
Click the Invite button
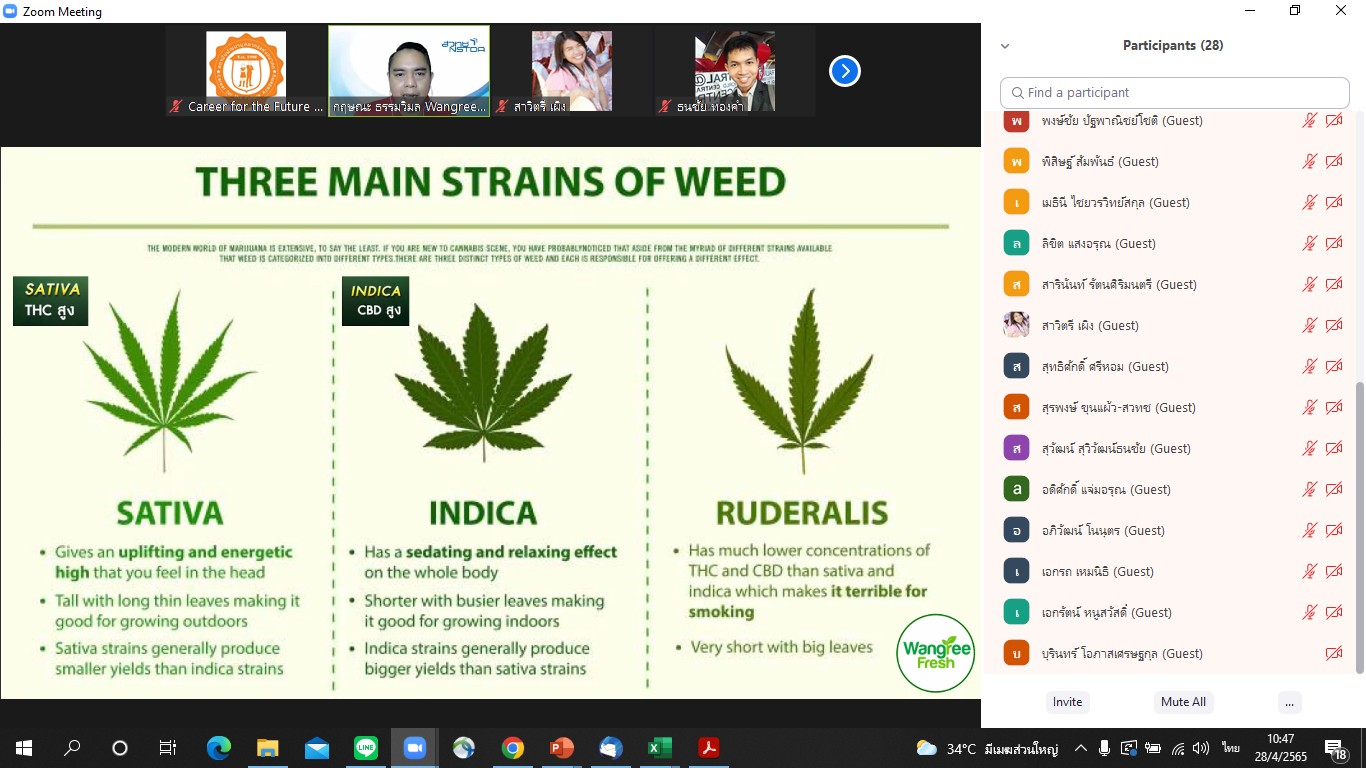coord(1067,702)
